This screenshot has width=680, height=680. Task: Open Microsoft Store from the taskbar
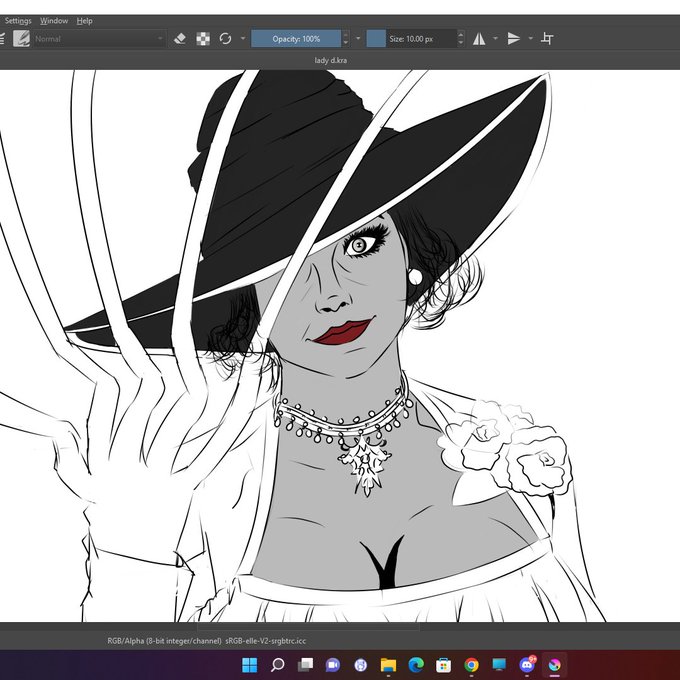[x=443, y=665]
